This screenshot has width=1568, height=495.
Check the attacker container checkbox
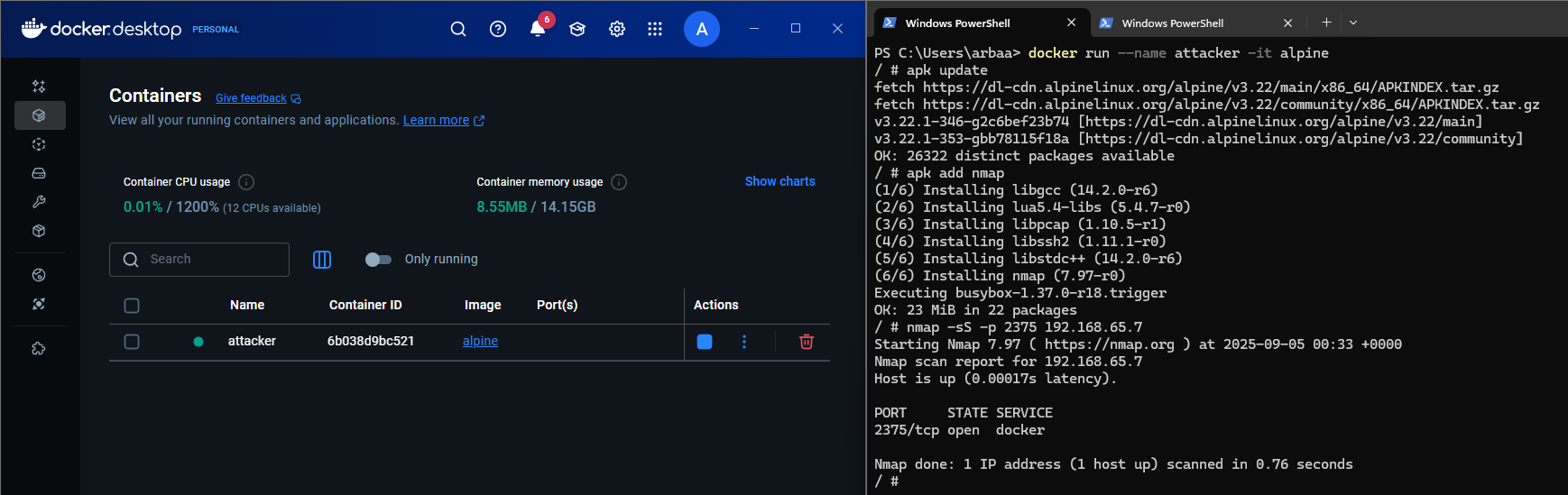[x=132, y=342]
